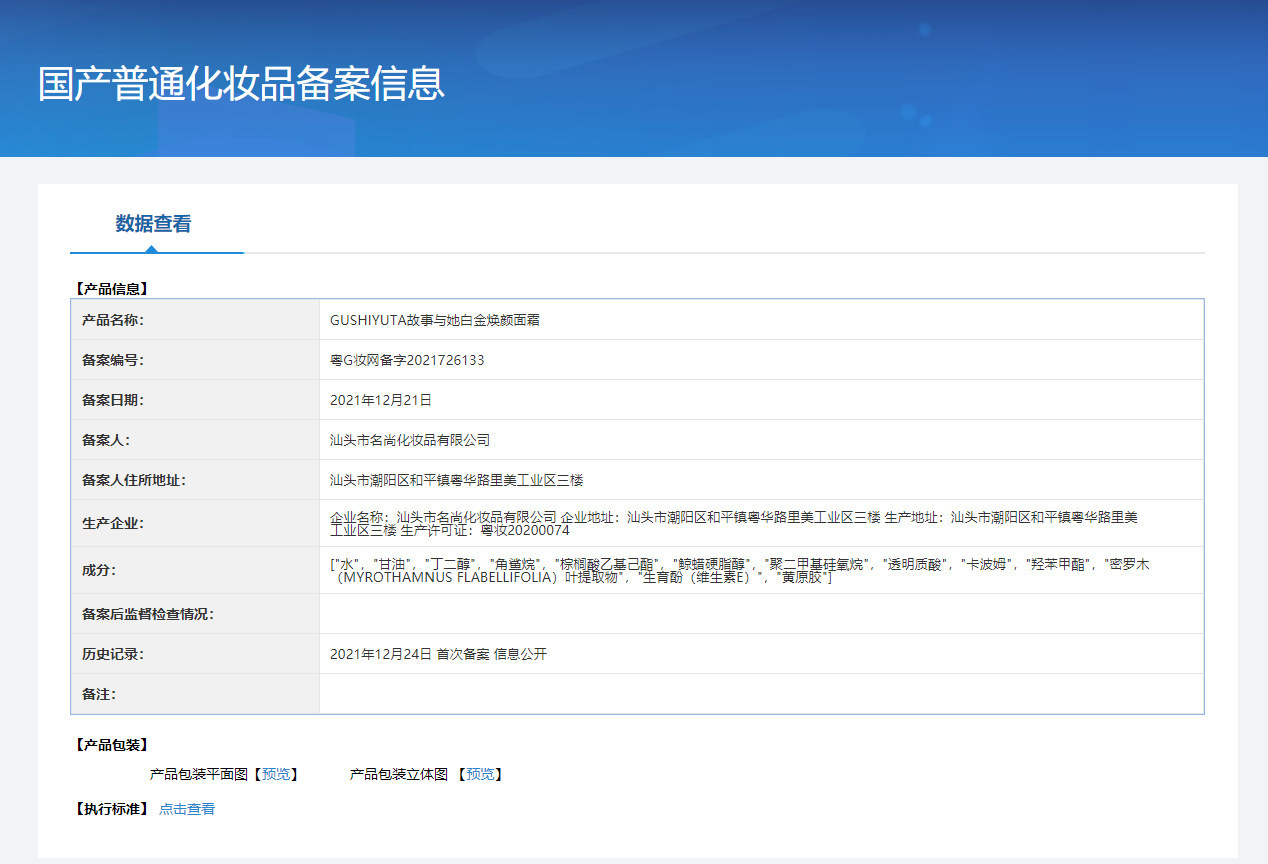Click the 备案编号 row label
This screenshot has height=864, width=1268.
coord(114,360)
